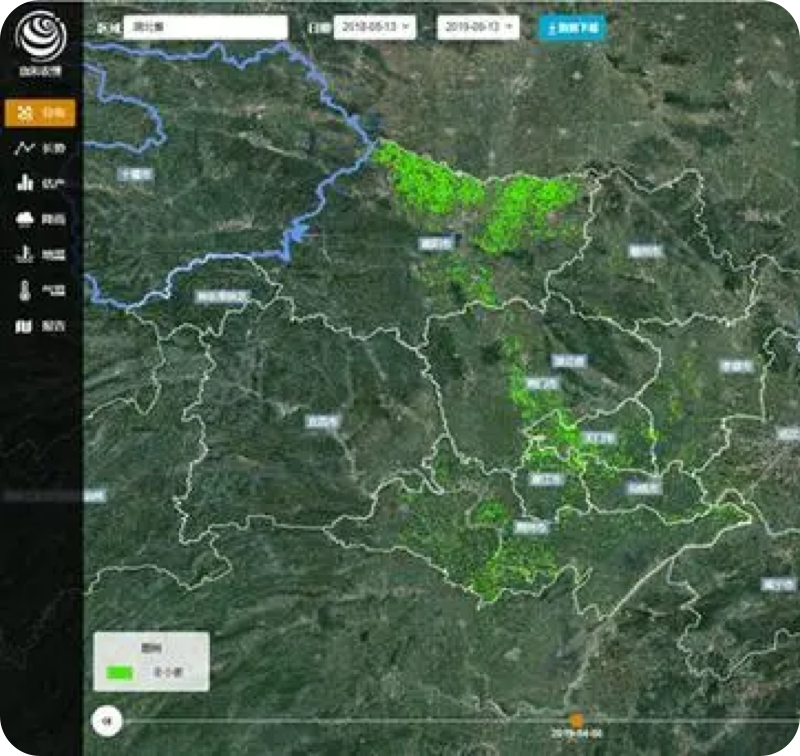Click the Shiyan city label inside the blue outline
Viewport: 800px width, 756px height.
134,173
